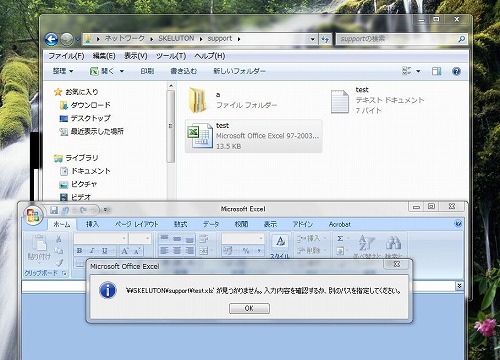Select ドキュメント under ライブラリ
Screen dimensions: 500x360
pyautogui.click(x=85, y=171)
